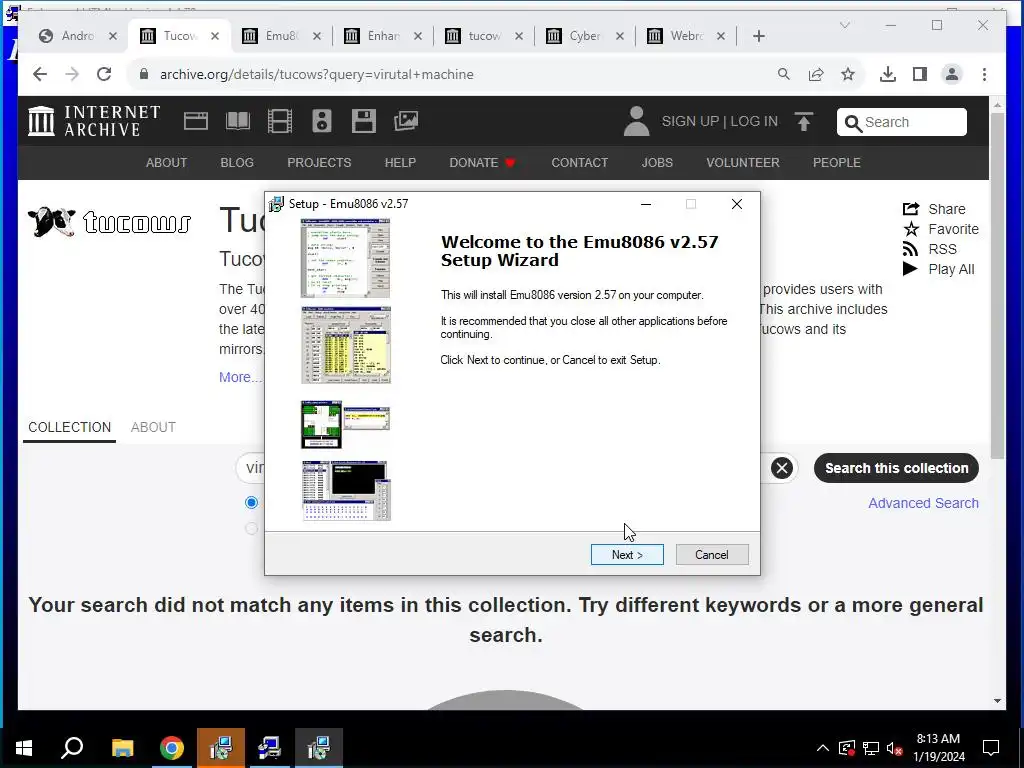Open the PEOPLE nav link
The height and width of the screenshot is (768, 1024).
coord(836,163)
